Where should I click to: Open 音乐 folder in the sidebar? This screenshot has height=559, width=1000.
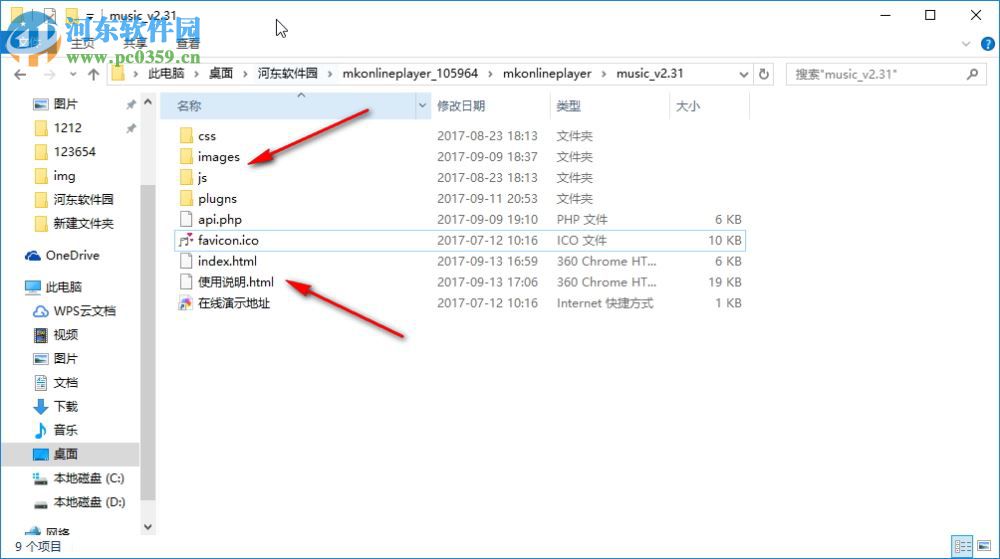tap(55, 430)
